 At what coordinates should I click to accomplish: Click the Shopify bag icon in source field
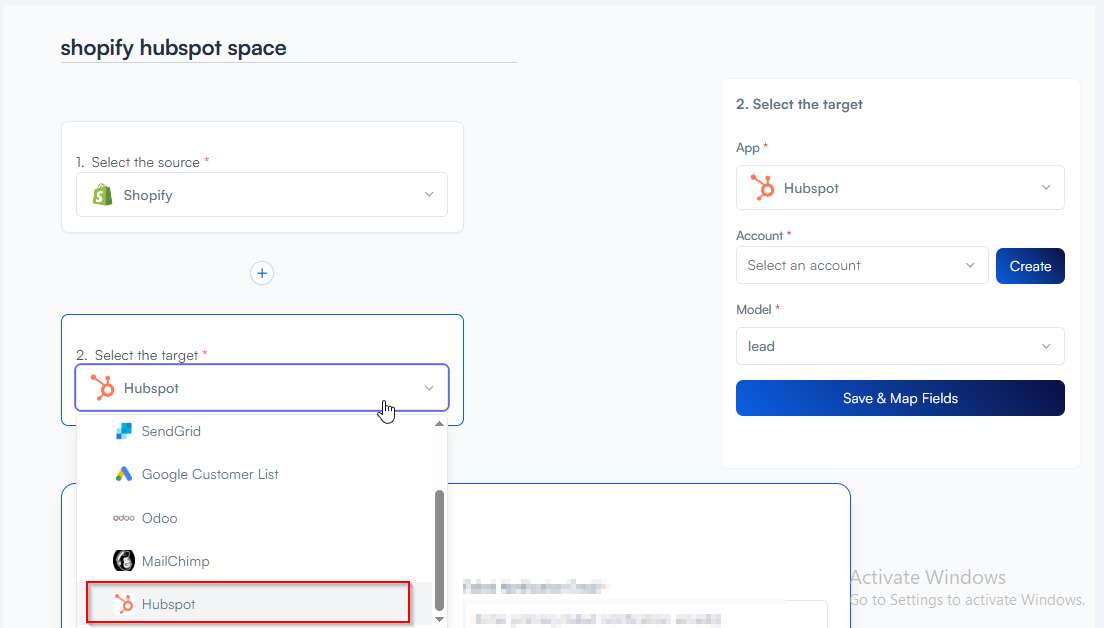[103, 195]
